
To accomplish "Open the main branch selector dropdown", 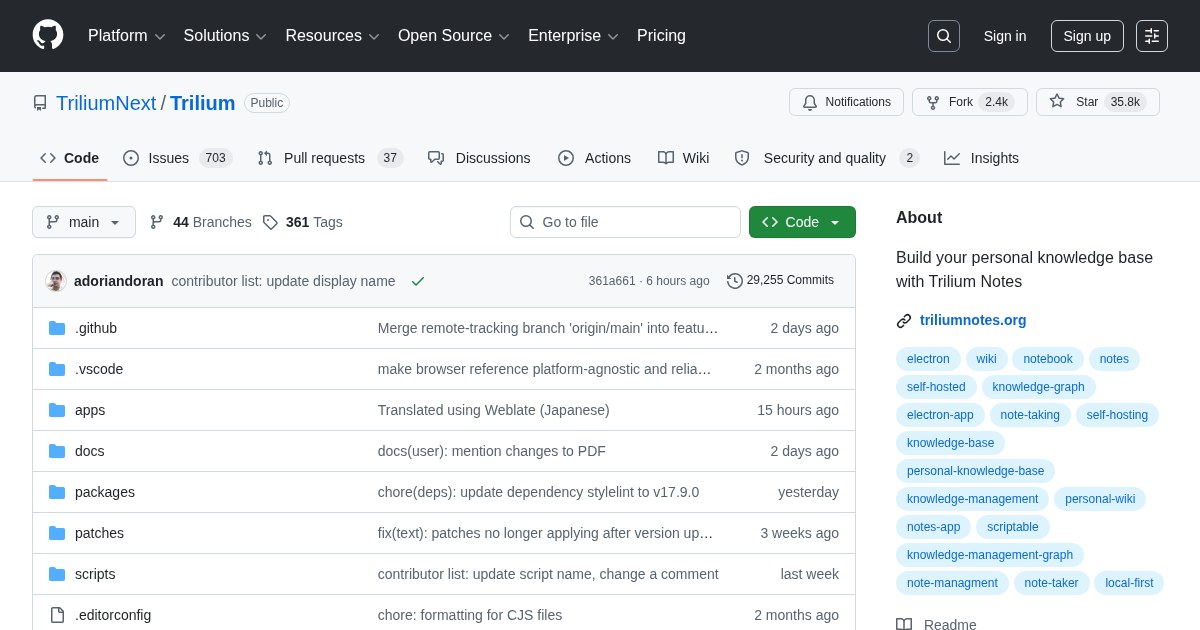I will coord(84,222).
